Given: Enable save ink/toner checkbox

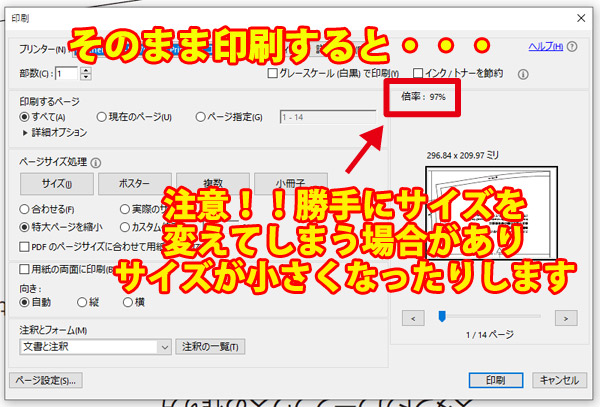Looking at the screenshot, I should pos(418,73).
